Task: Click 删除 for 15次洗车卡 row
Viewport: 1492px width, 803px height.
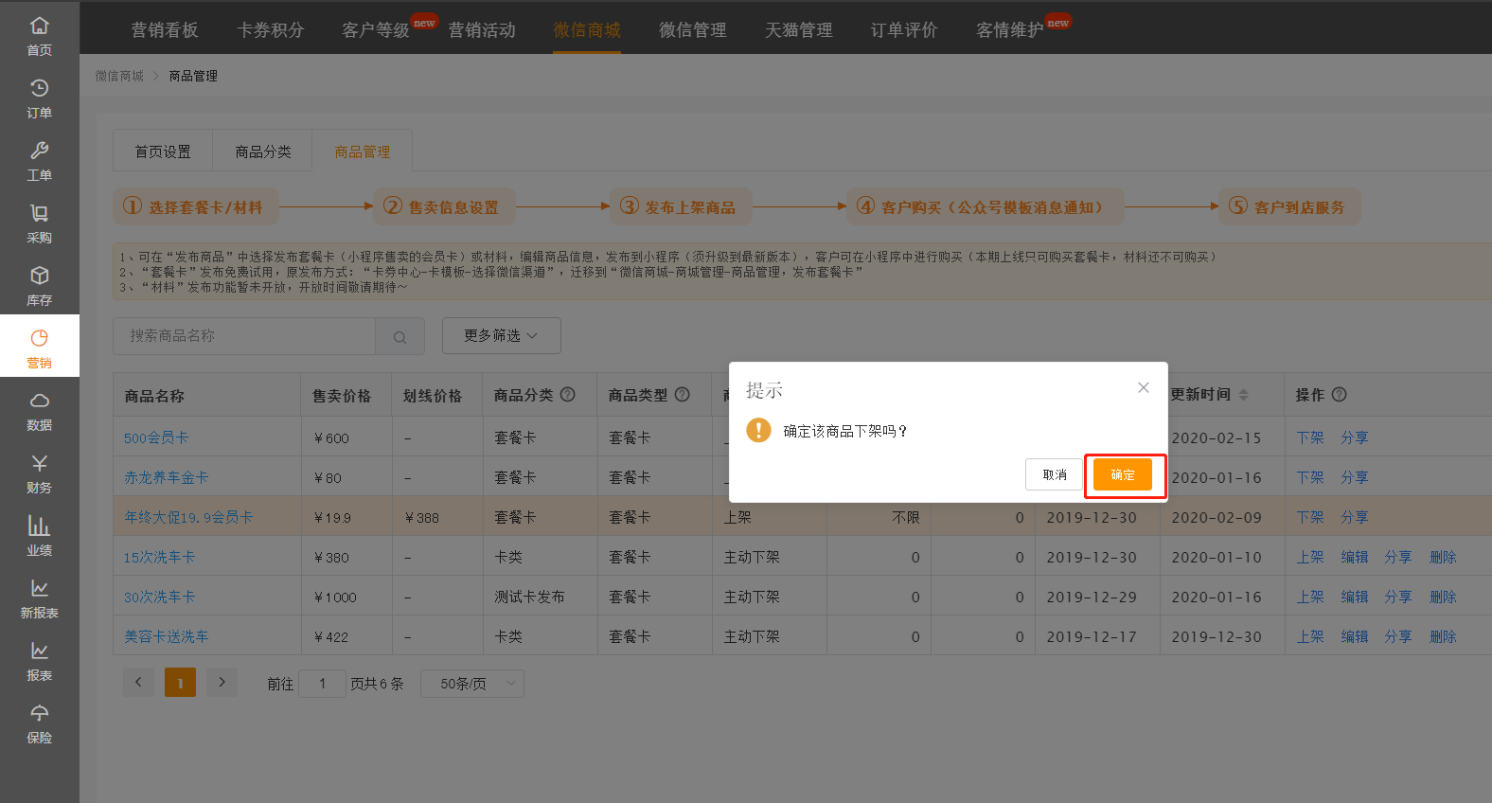Action: [1443, 557]
